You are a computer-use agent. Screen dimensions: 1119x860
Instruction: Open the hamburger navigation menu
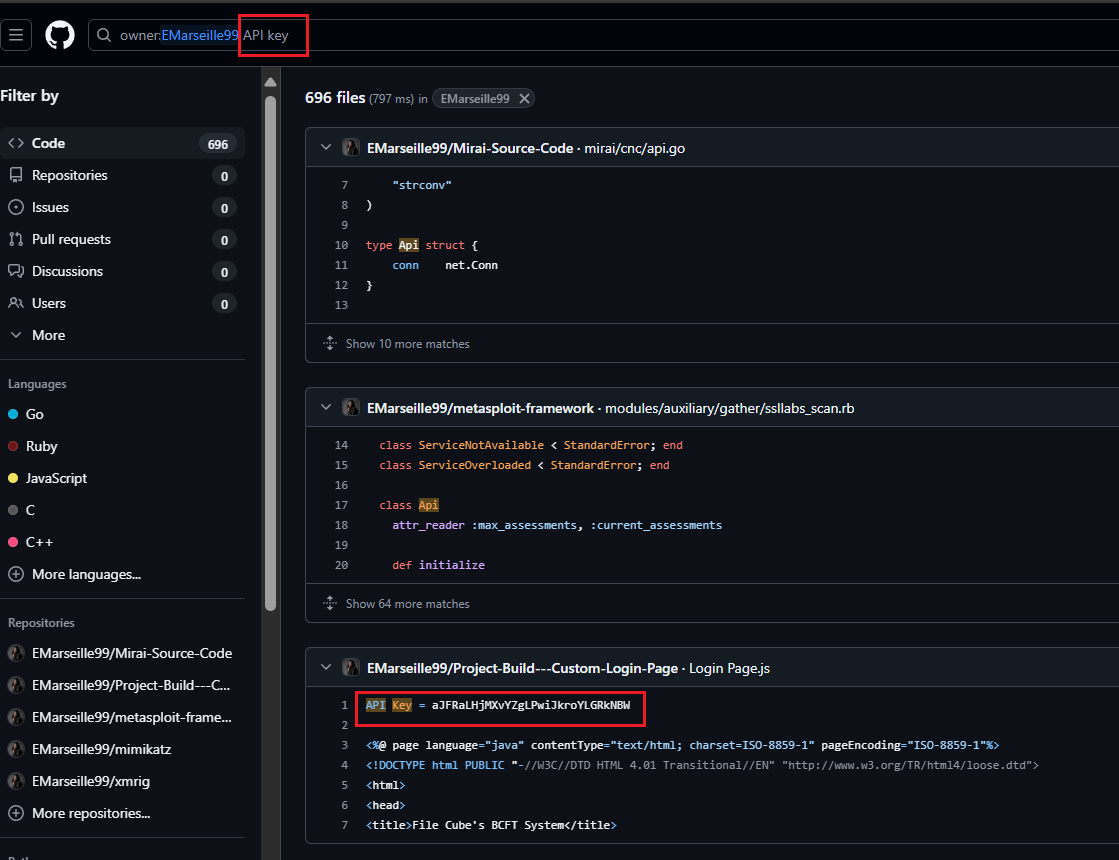(x=16, y=35)
